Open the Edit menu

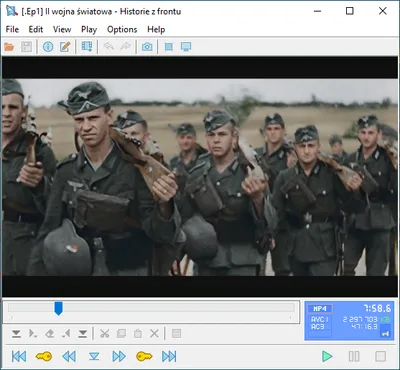point(36,30)
